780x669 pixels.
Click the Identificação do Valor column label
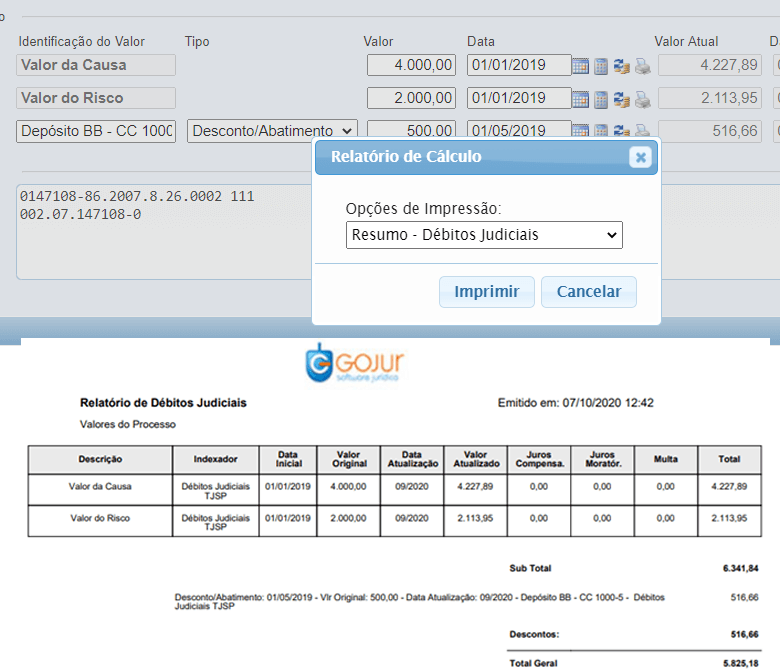coord(82,41)
